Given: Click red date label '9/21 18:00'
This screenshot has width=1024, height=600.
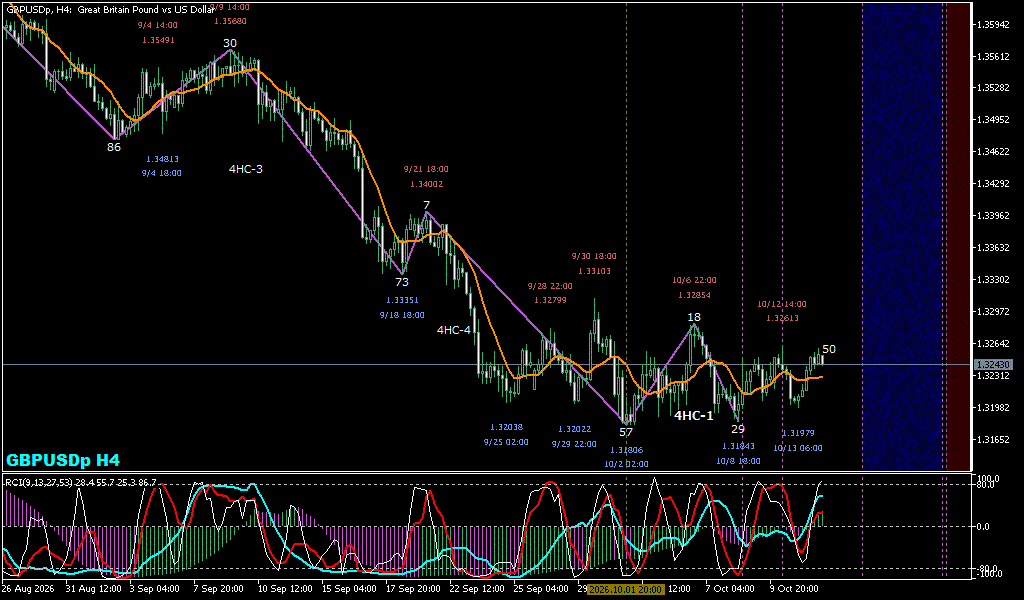Looking at the screenshot, I should (x=426, y=169).
